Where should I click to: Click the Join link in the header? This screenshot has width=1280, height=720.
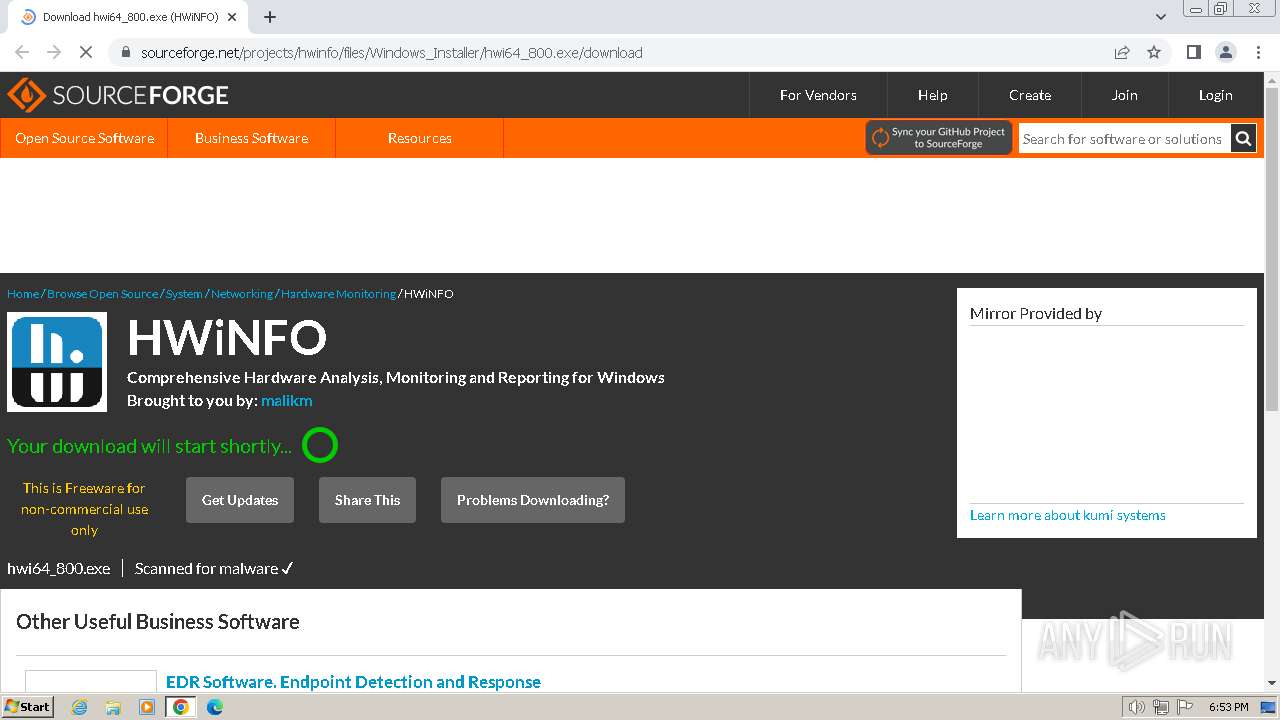[x=1124, y=95]
